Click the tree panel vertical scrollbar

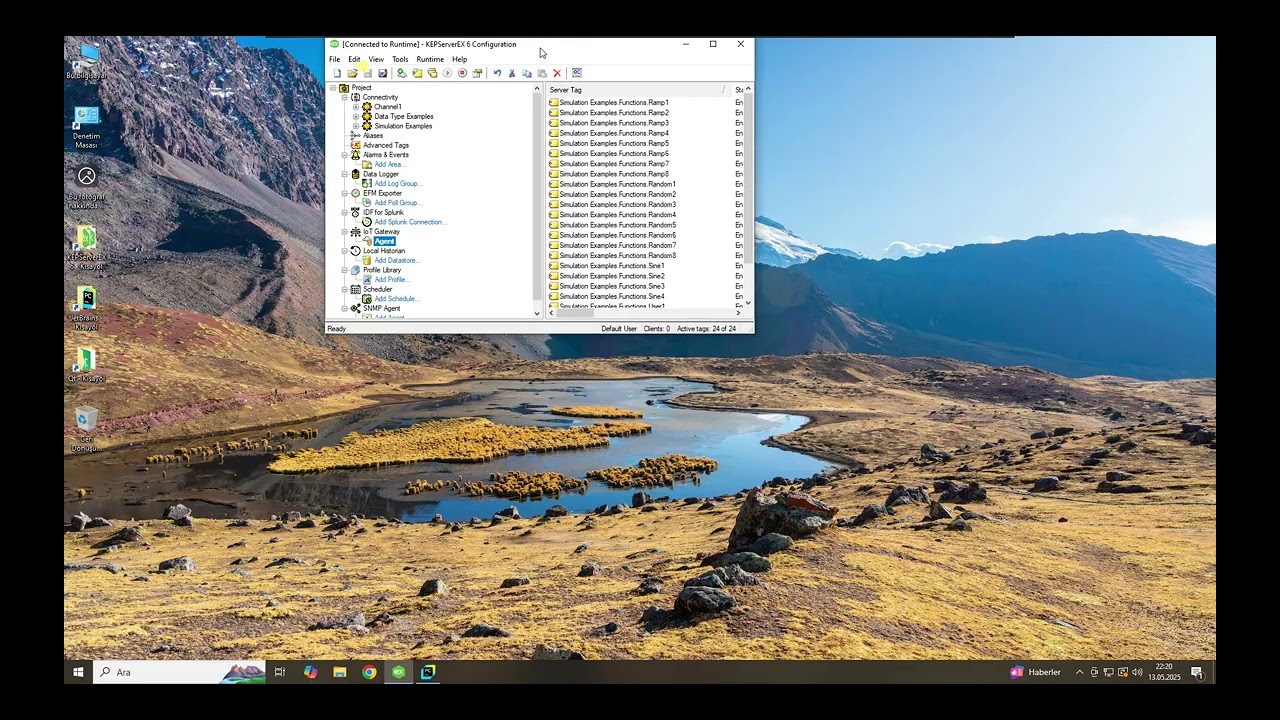(537, 200)
